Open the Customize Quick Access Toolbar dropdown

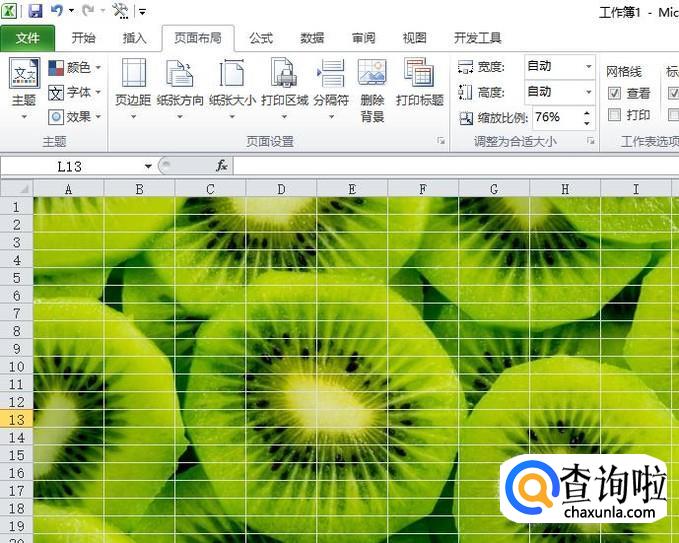coord(142,12)
